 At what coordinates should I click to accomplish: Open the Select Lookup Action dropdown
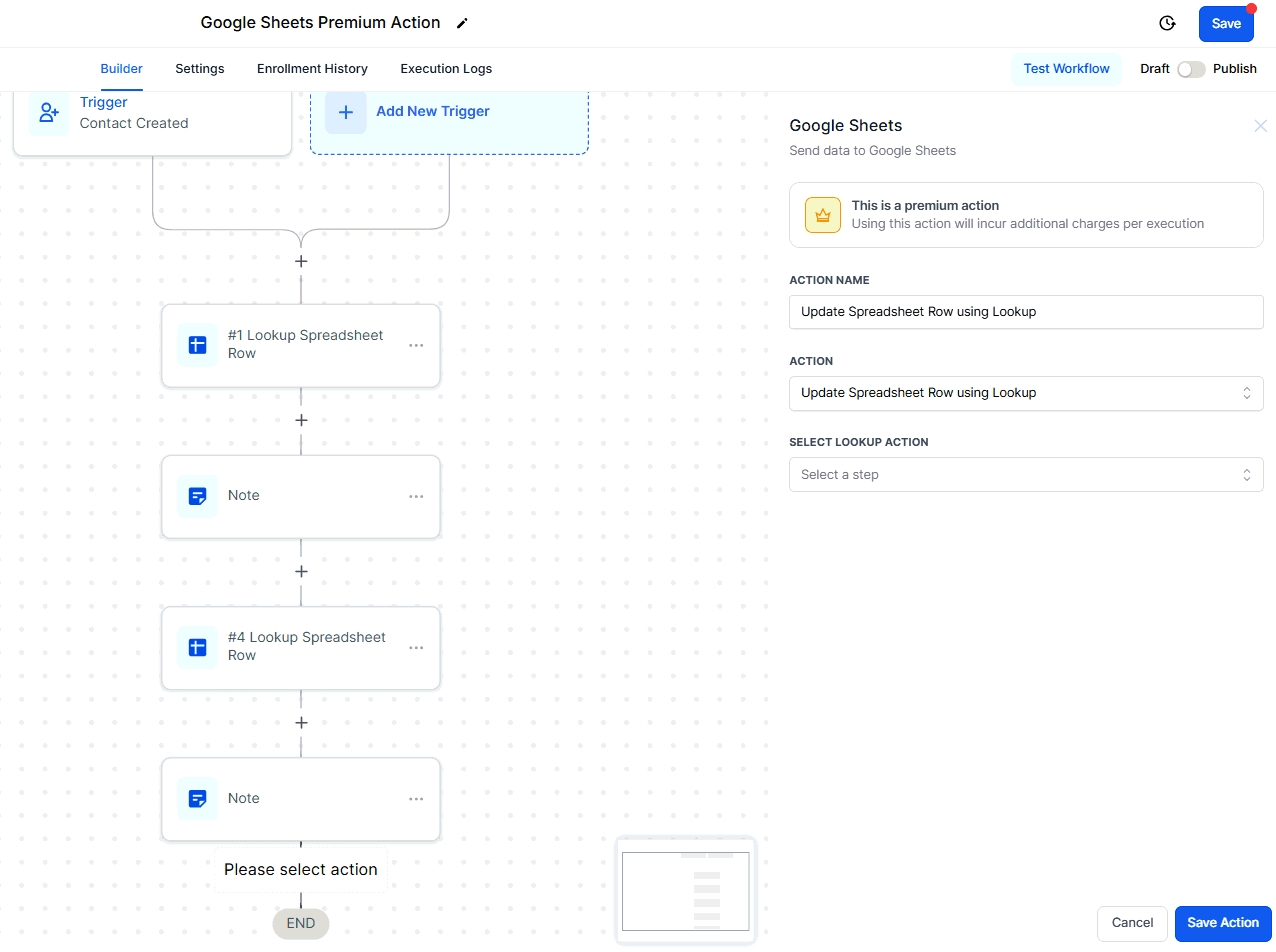[1025, 475]
